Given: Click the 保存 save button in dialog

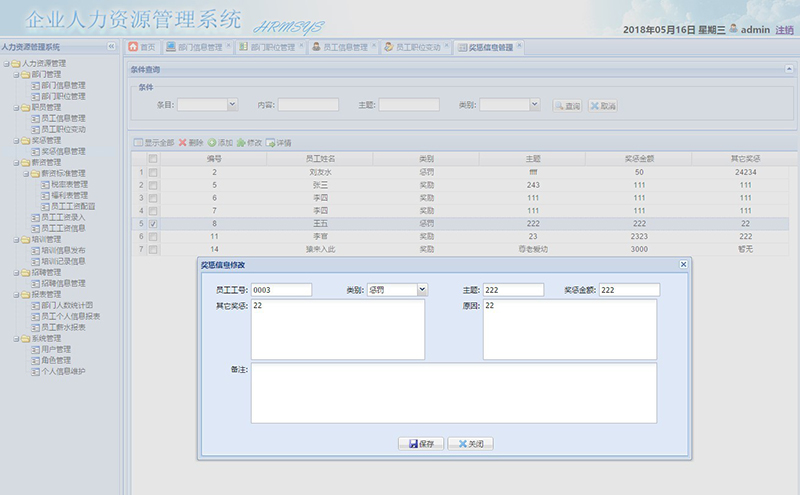Looking at the screenshot, I should coord(420,443).
